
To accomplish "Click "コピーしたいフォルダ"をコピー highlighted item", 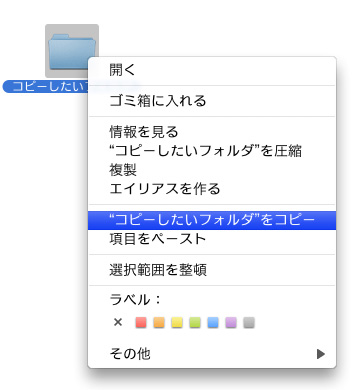I will [x=212, y=220].
